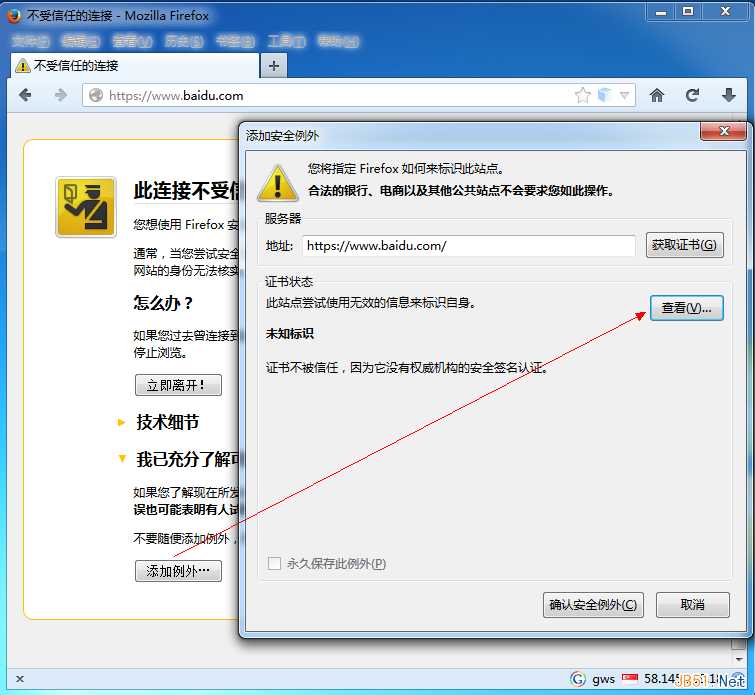Cancel the dialog with 取消
755x695 pixels.
[x=692, y=604]
